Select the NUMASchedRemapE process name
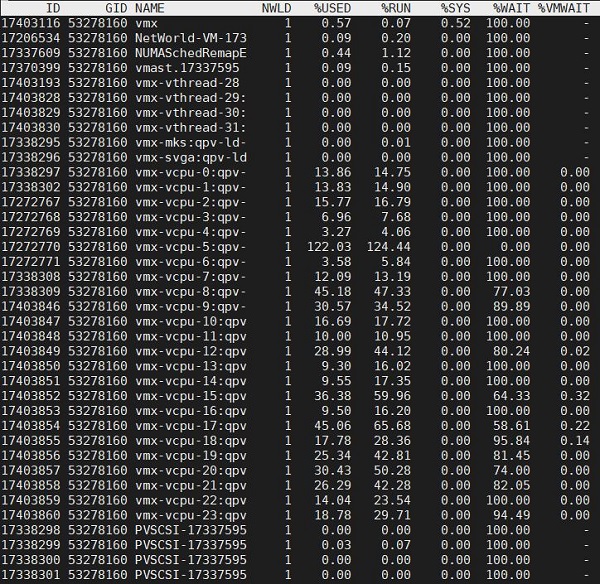600x584 pixels. pos(191,53)
